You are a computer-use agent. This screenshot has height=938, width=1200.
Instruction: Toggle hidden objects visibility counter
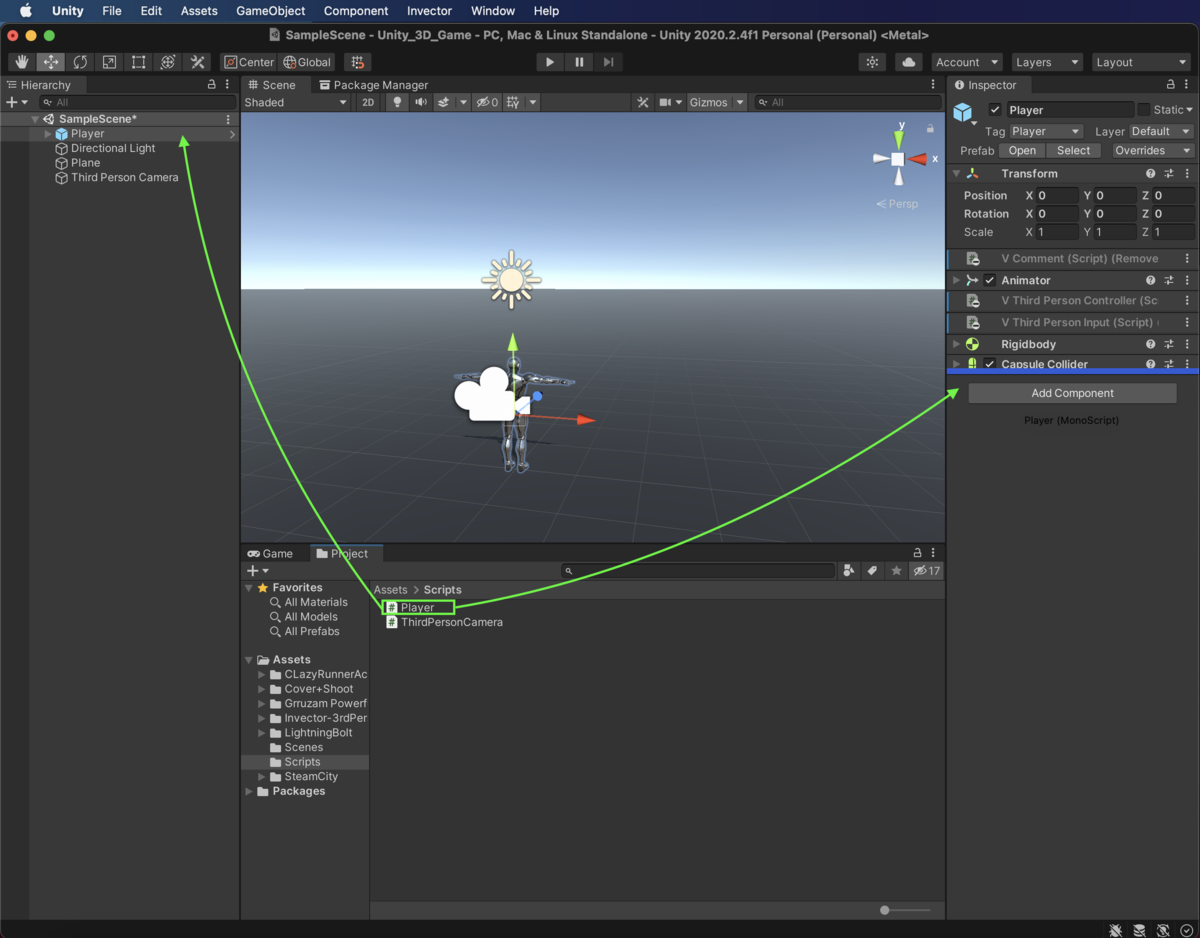487,102
